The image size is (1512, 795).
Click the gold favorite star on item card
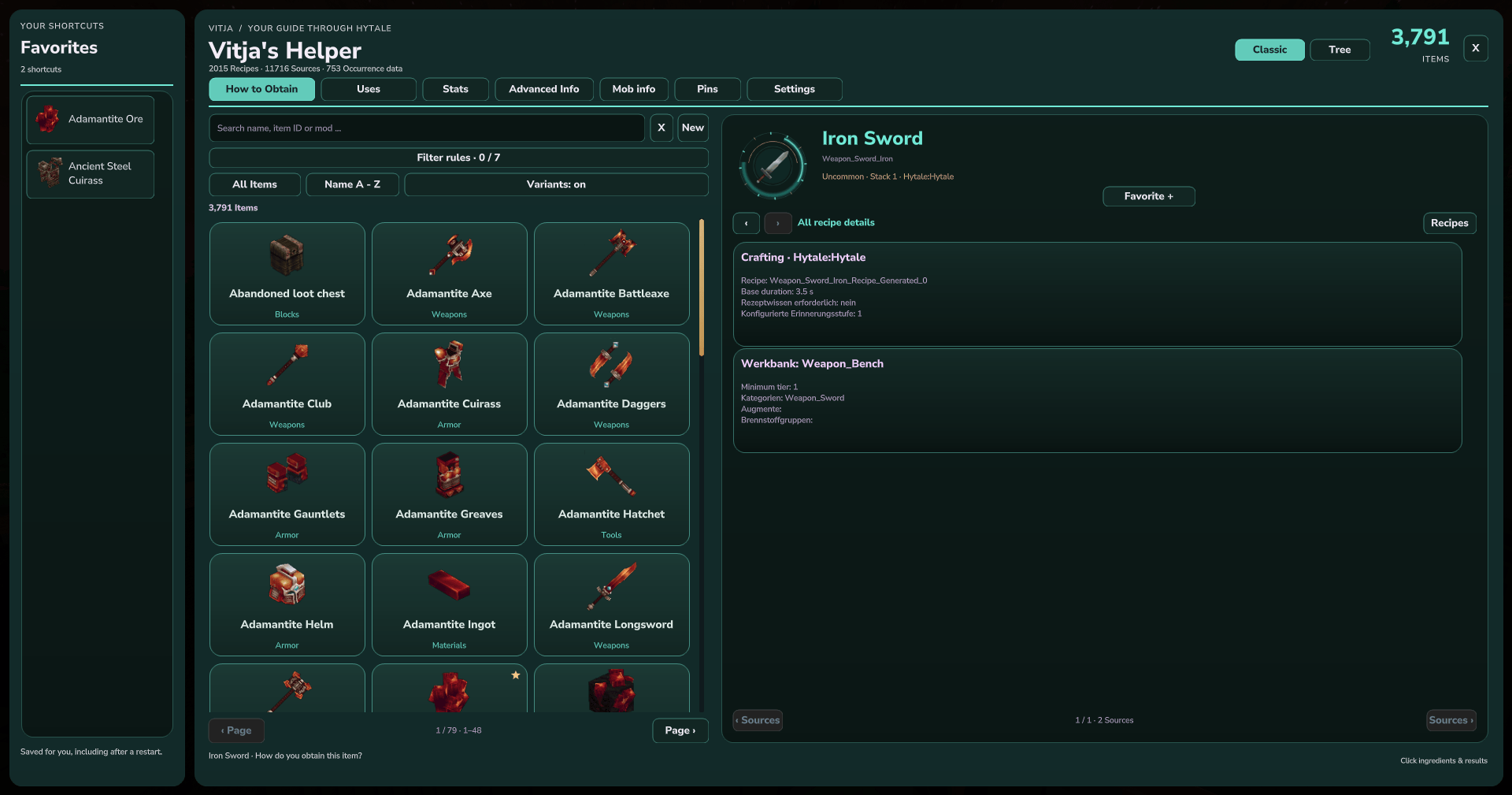516,675
